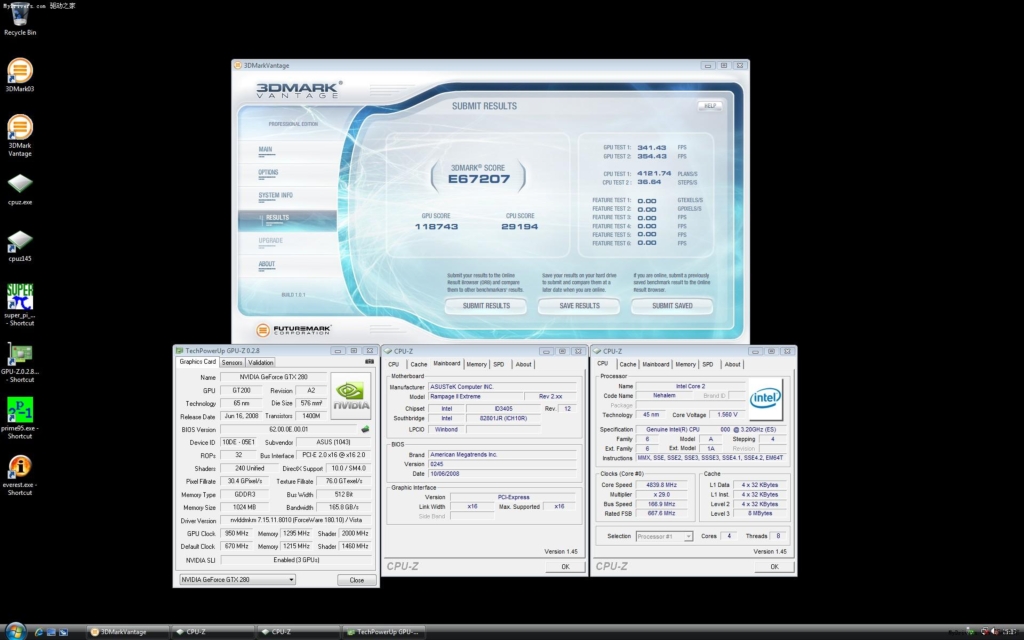
Task: Switch to 3DMarkVantage on the taskbar
Action: [x=127, y=632]
